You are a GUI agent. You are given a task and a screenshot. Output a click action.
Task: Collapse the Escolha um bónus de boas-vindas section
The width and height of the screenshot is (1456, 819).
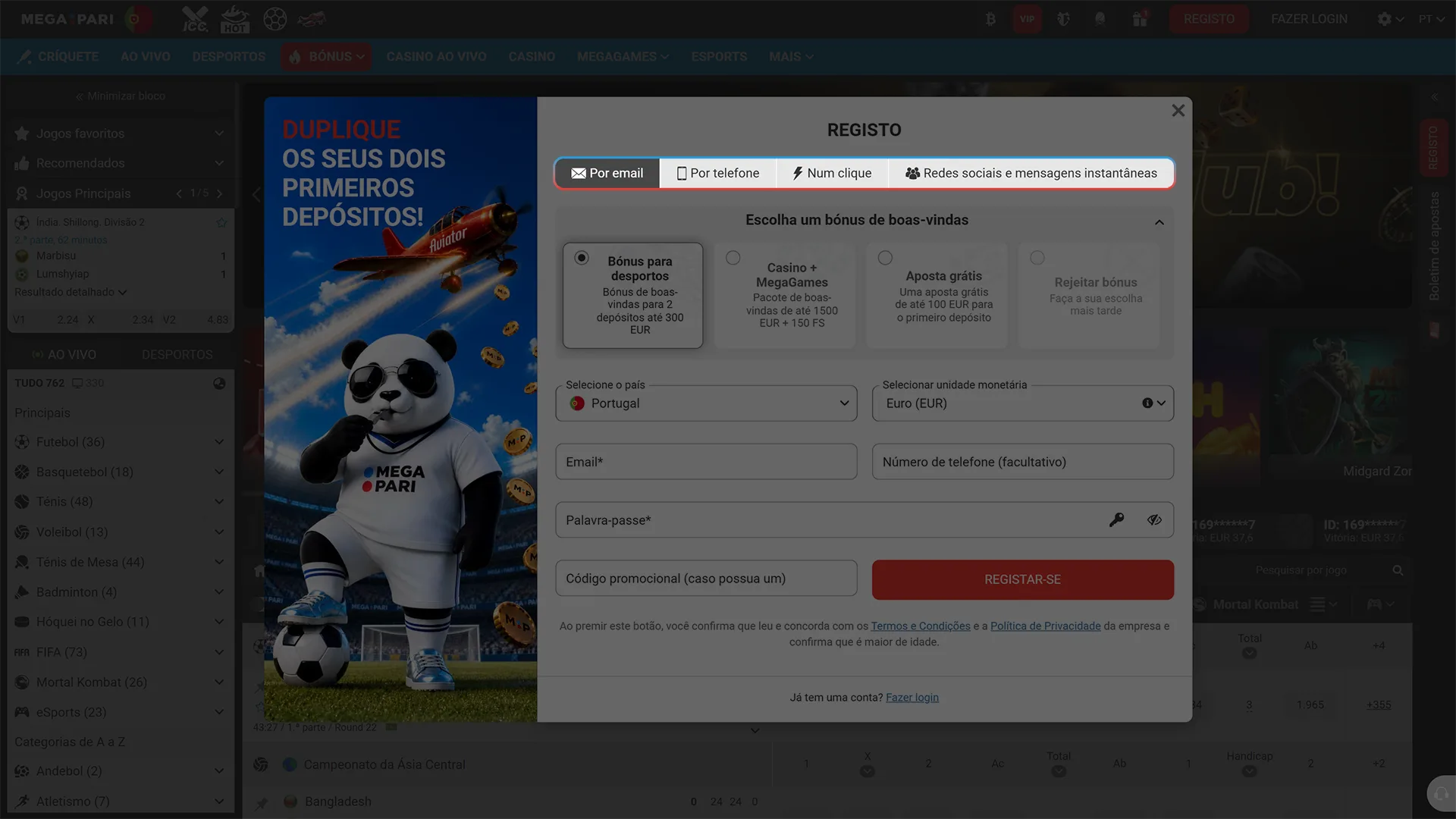tap(1159, 222)
